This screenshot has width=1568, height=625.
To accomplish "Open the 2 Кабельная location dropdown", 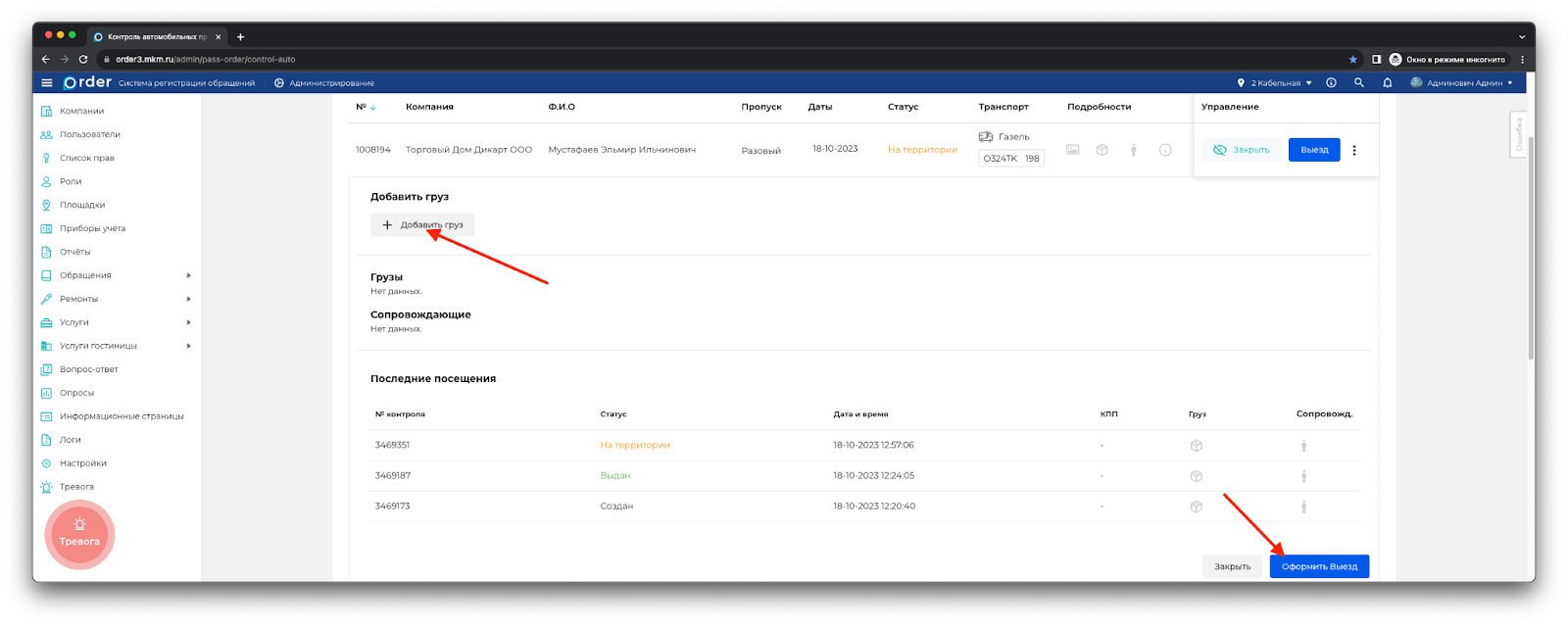I will (x=1274, y=83).
